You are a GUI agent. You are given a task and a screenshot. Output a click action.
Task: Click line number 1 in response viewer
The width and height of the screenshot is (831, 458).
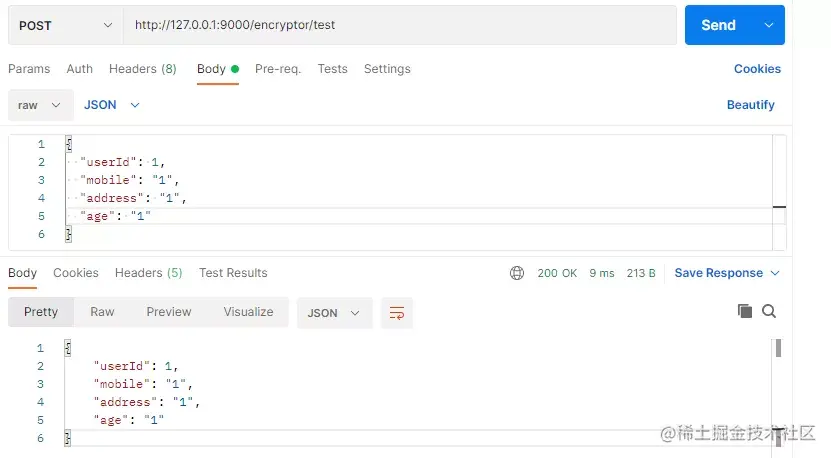40,348
